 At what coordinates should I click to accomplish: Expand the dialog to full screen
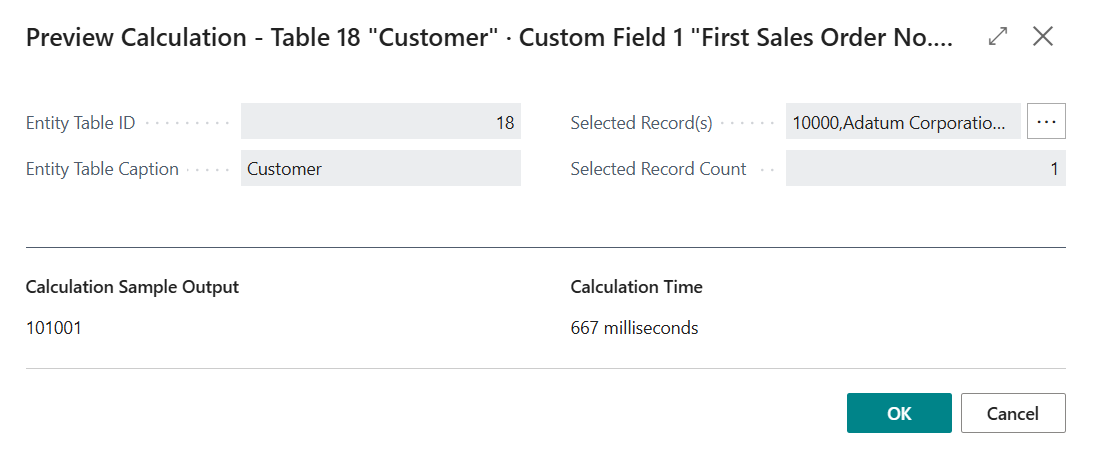(997, 37)
